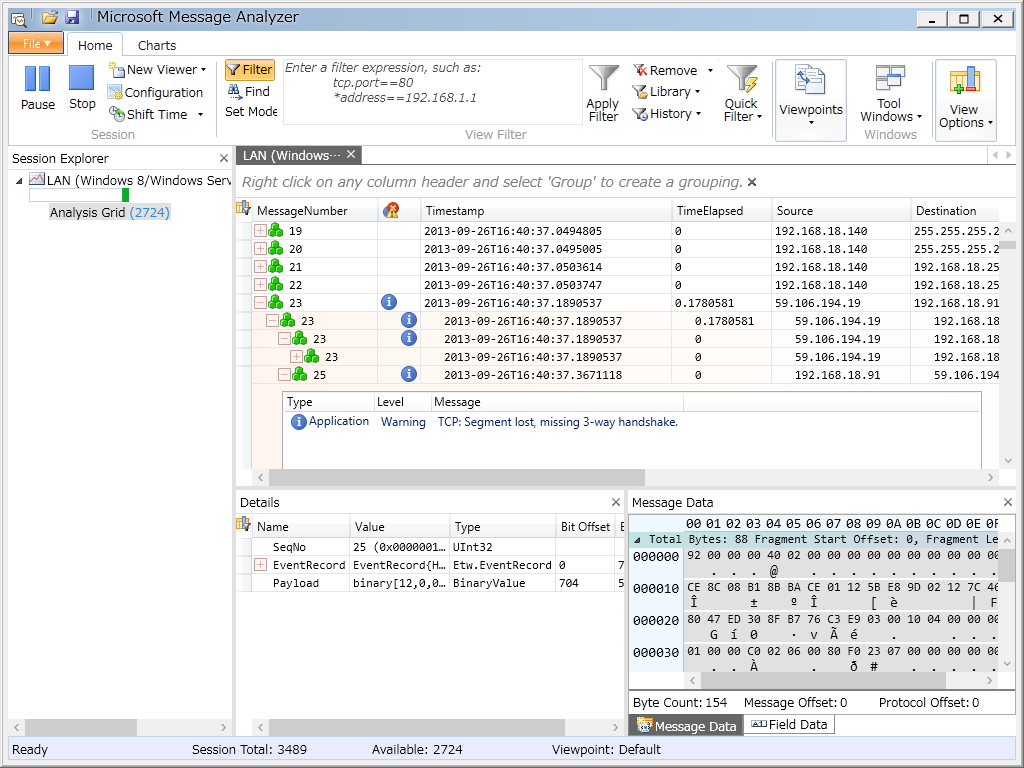Select the SeqNo field row
Image resolution: width=1024 pixels, height=768 pixels.
tap(431, 547)
